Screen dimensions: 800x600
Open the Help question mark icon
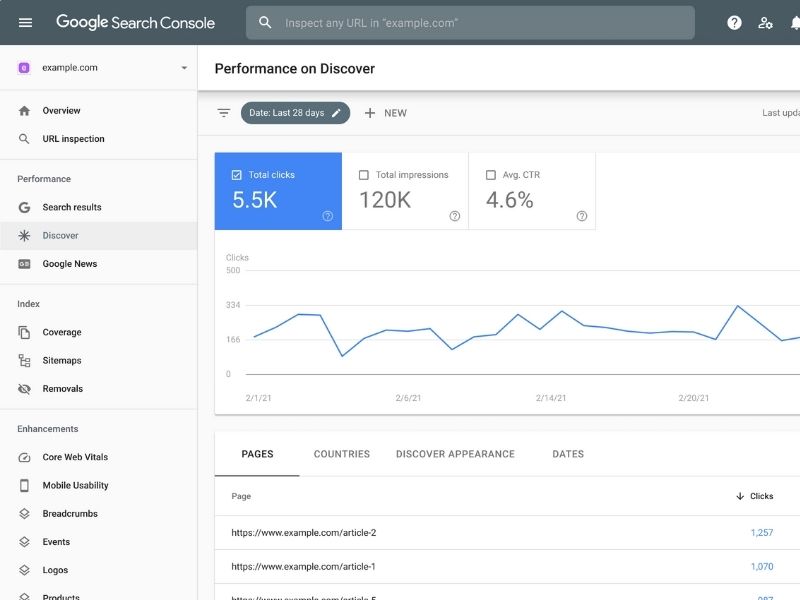coord(734,22)
